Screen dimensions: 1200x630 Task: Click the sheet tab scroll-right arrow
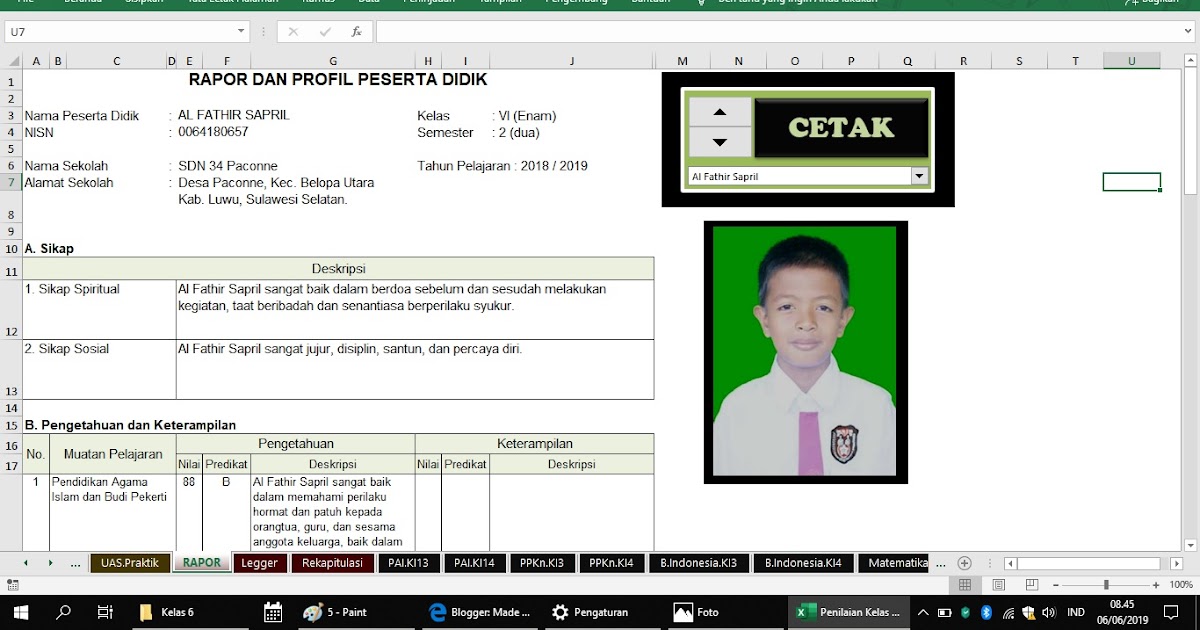pos(50,563)
